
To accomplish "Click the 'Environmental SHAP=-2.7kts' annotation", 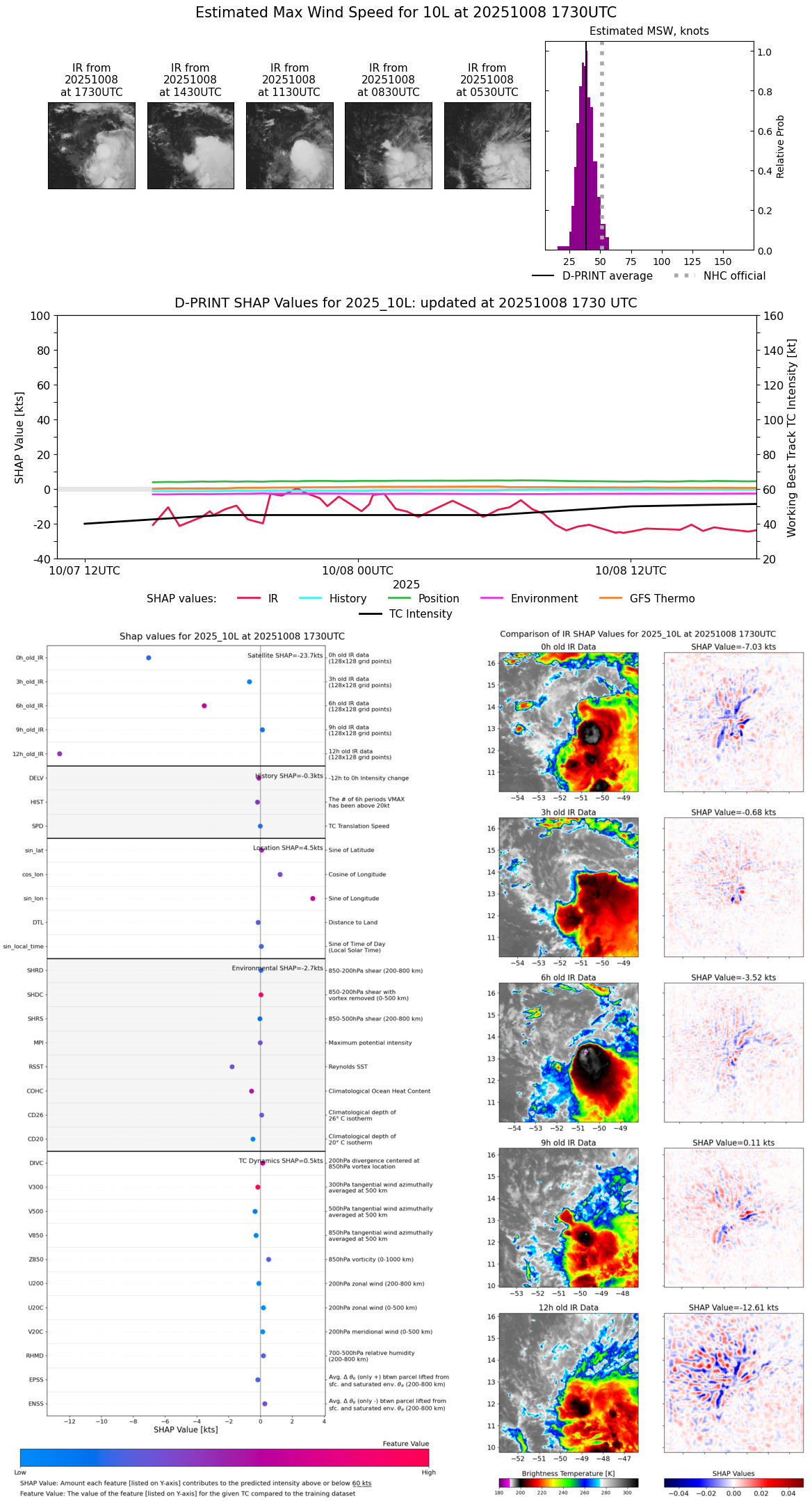I will [277, 968].
